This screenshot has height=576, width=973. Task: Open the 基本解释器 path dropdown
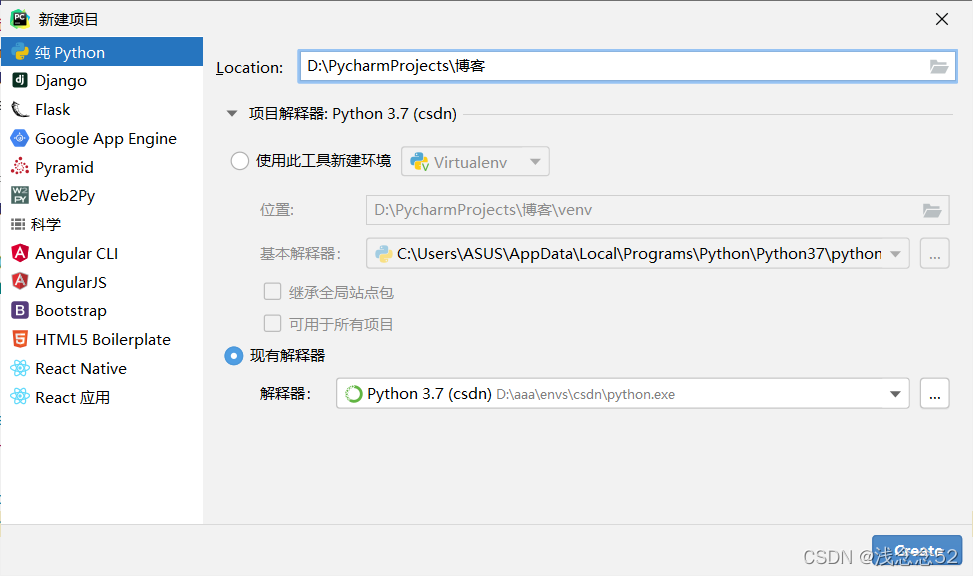coord(895,253)
